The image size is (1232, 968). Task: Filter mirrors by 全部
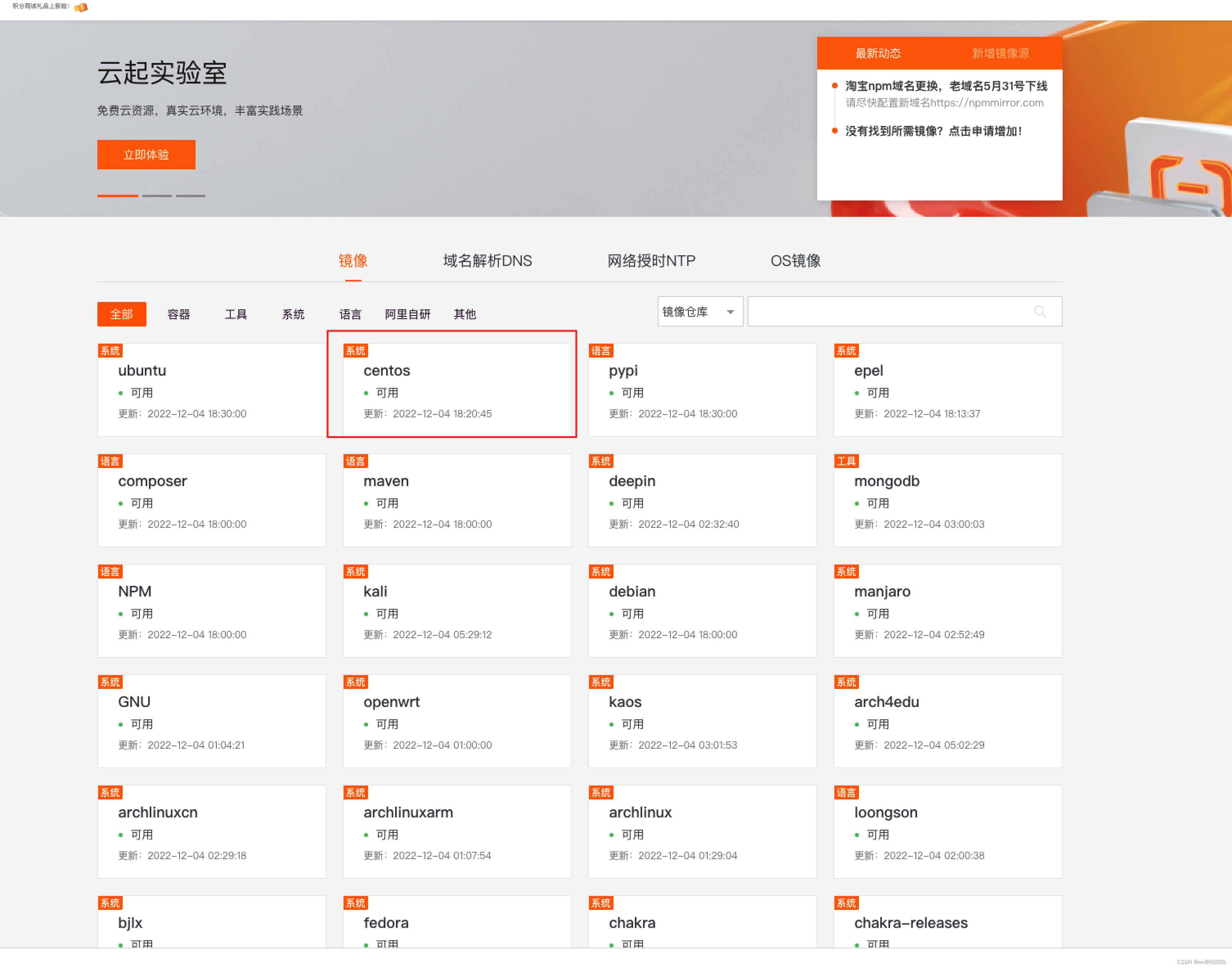(122, 314)
